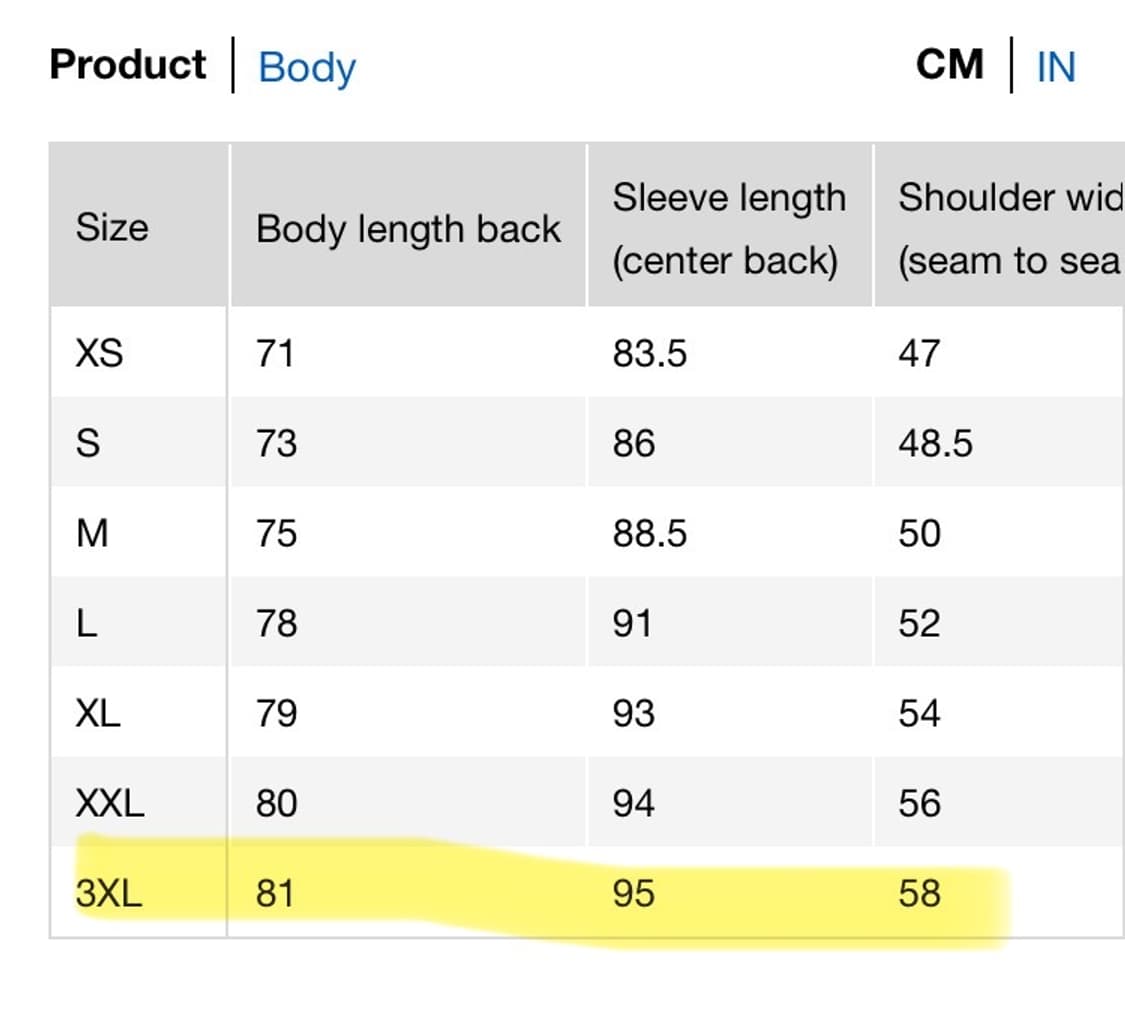Click the Body length back header

408,229
